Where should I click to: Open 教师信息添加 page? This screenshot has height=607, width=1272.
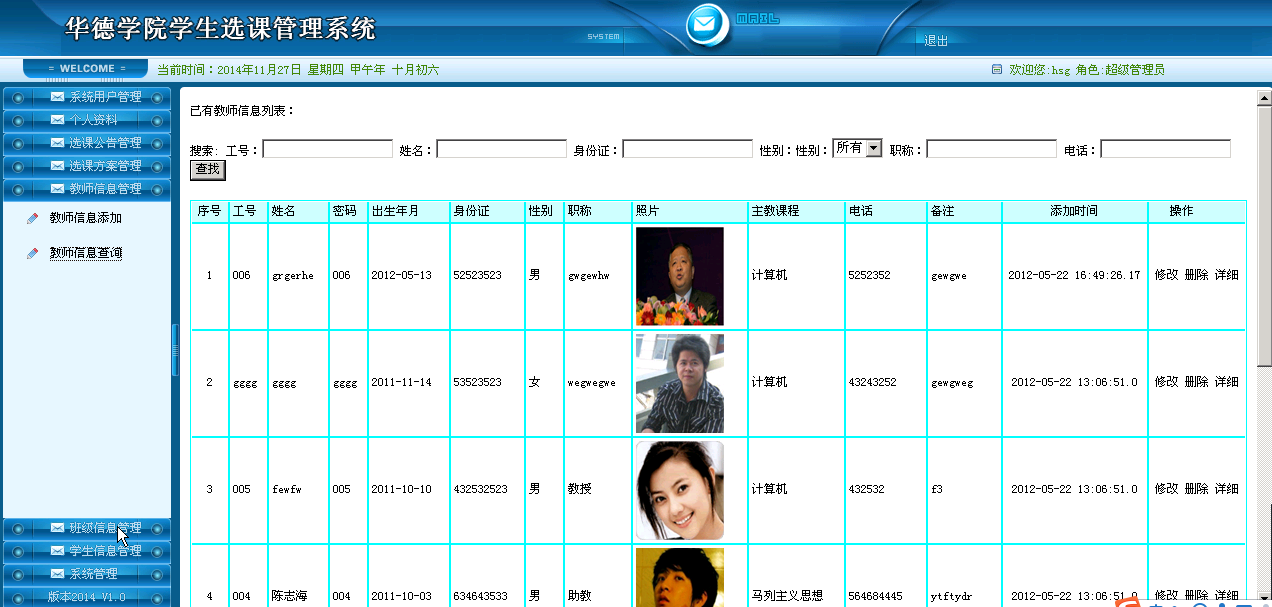click(x=86, y=218)
